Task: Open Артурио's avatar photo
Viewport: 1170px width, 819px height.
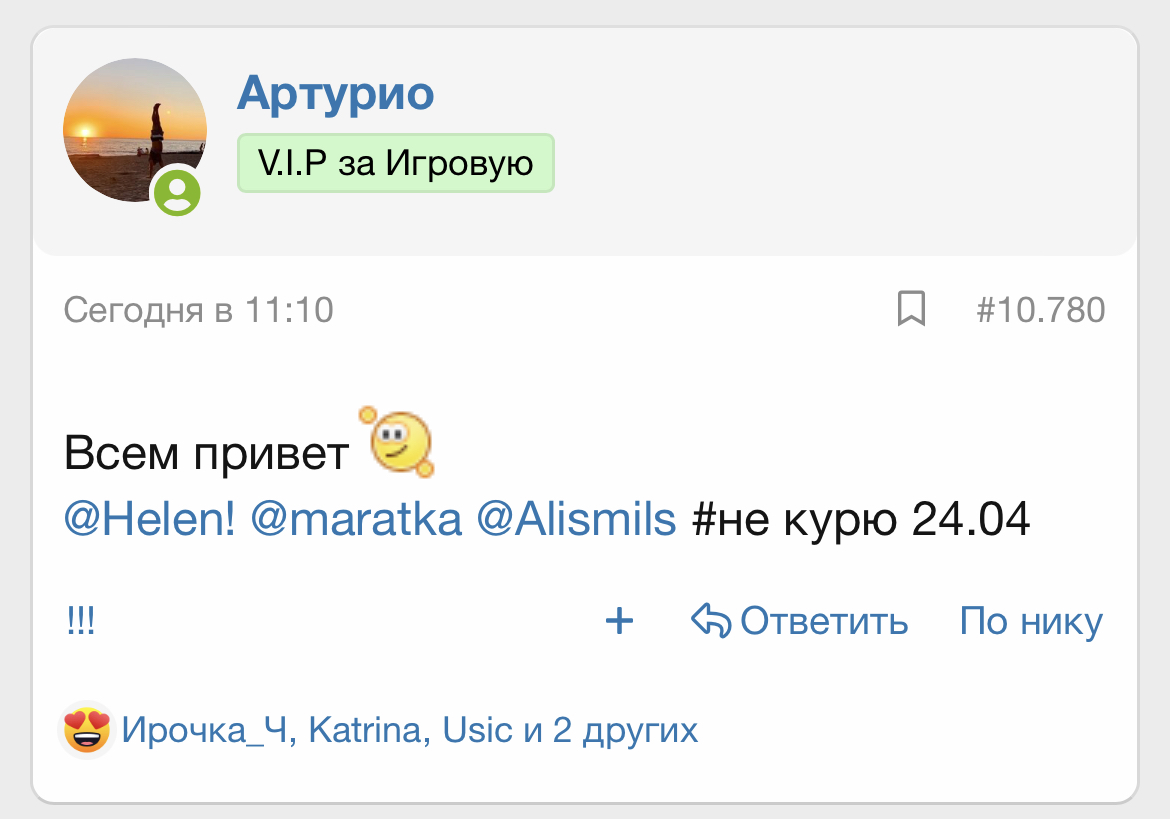Action: point(134,128)
